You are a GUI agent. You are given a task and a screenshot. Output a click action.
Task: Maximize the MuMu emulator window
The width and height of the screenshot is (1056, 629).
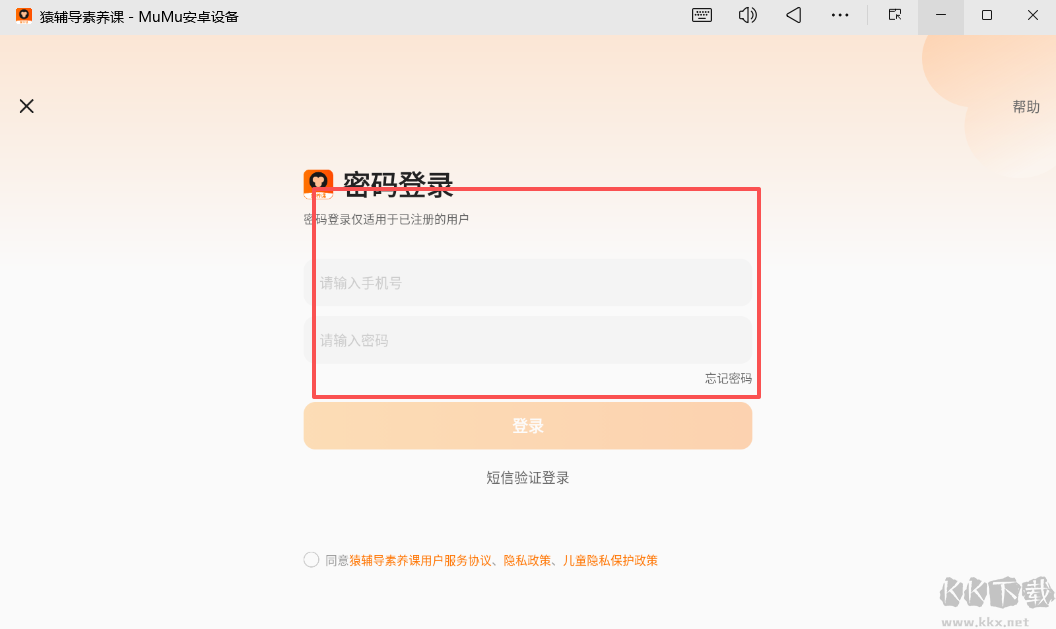987,15
